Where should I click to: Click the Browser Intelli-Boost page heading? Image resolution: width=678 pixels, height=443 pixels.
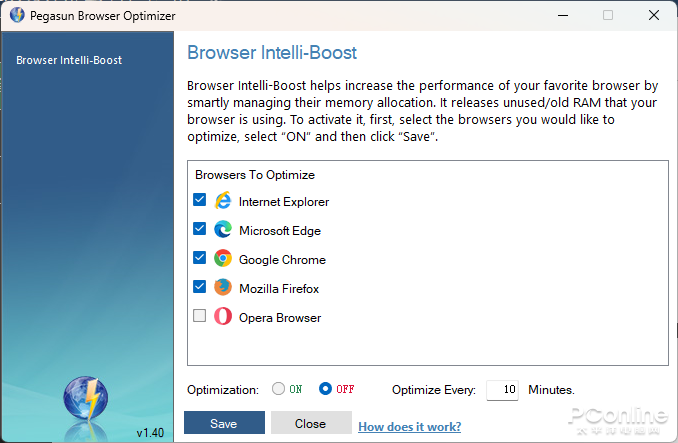272,53
